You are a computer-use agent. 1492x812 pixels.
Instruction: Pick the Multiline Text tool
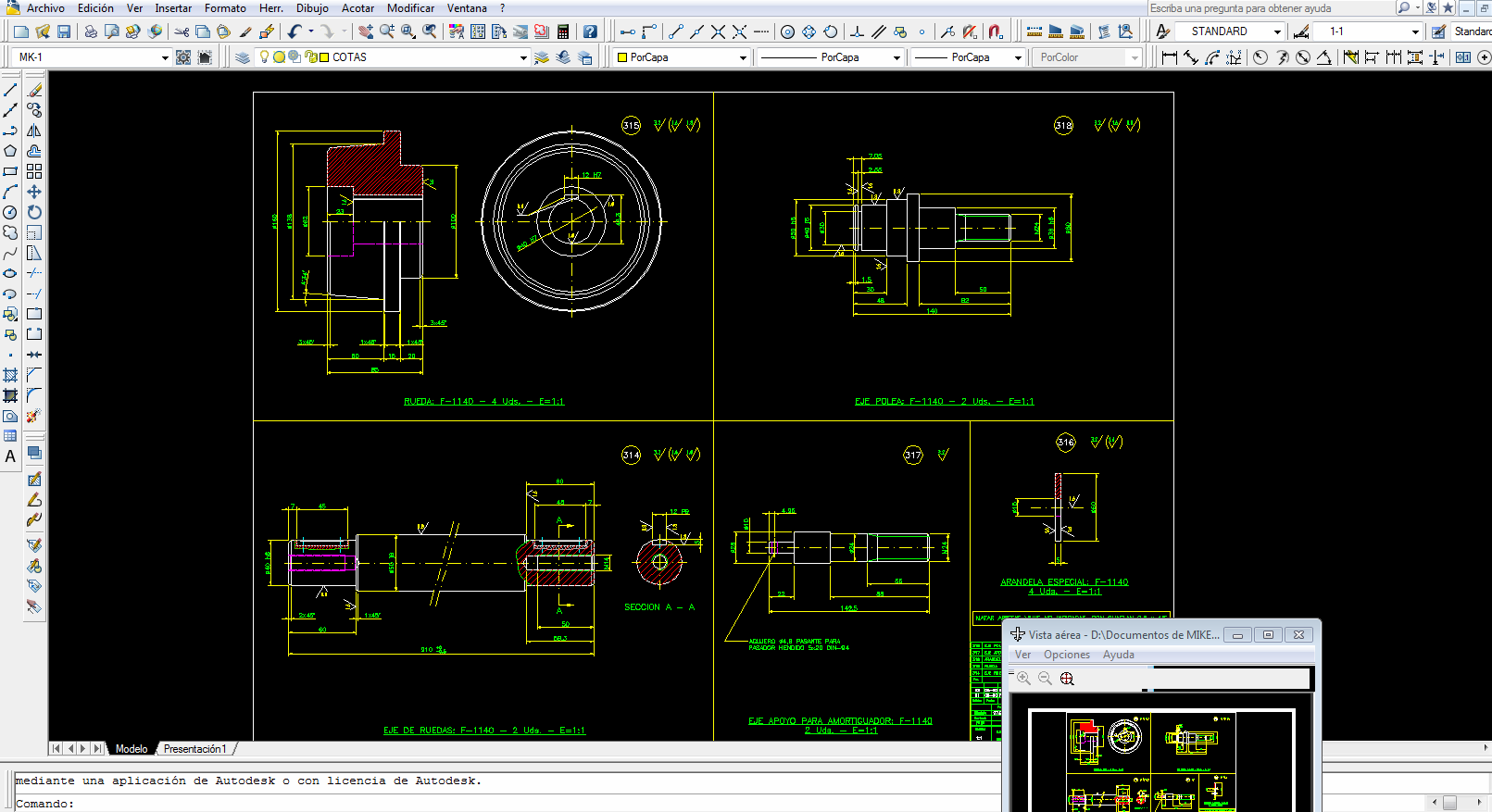click(10, 456)
